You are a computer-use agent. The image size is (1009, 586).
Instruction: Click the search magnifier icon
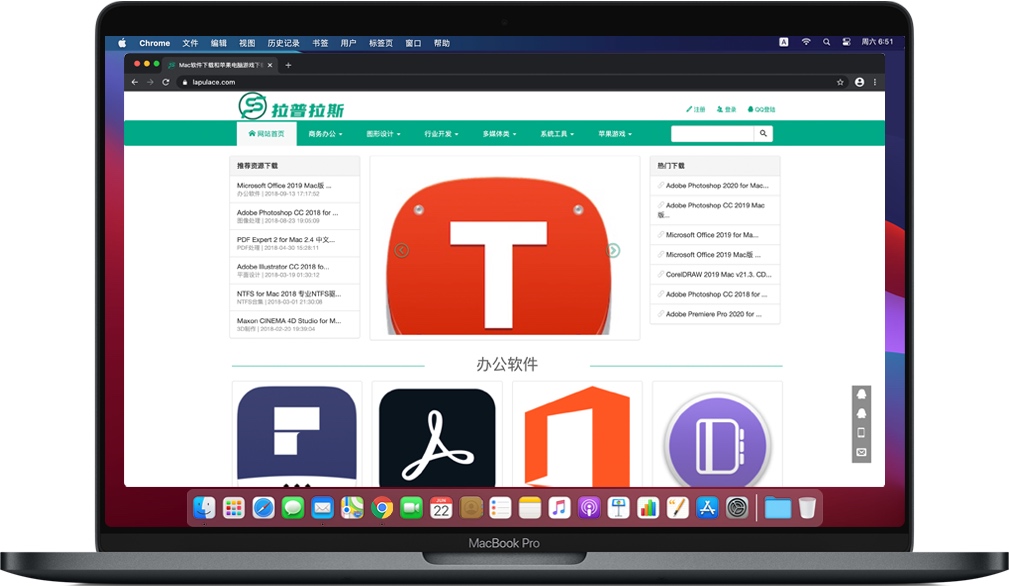(763, 133)
